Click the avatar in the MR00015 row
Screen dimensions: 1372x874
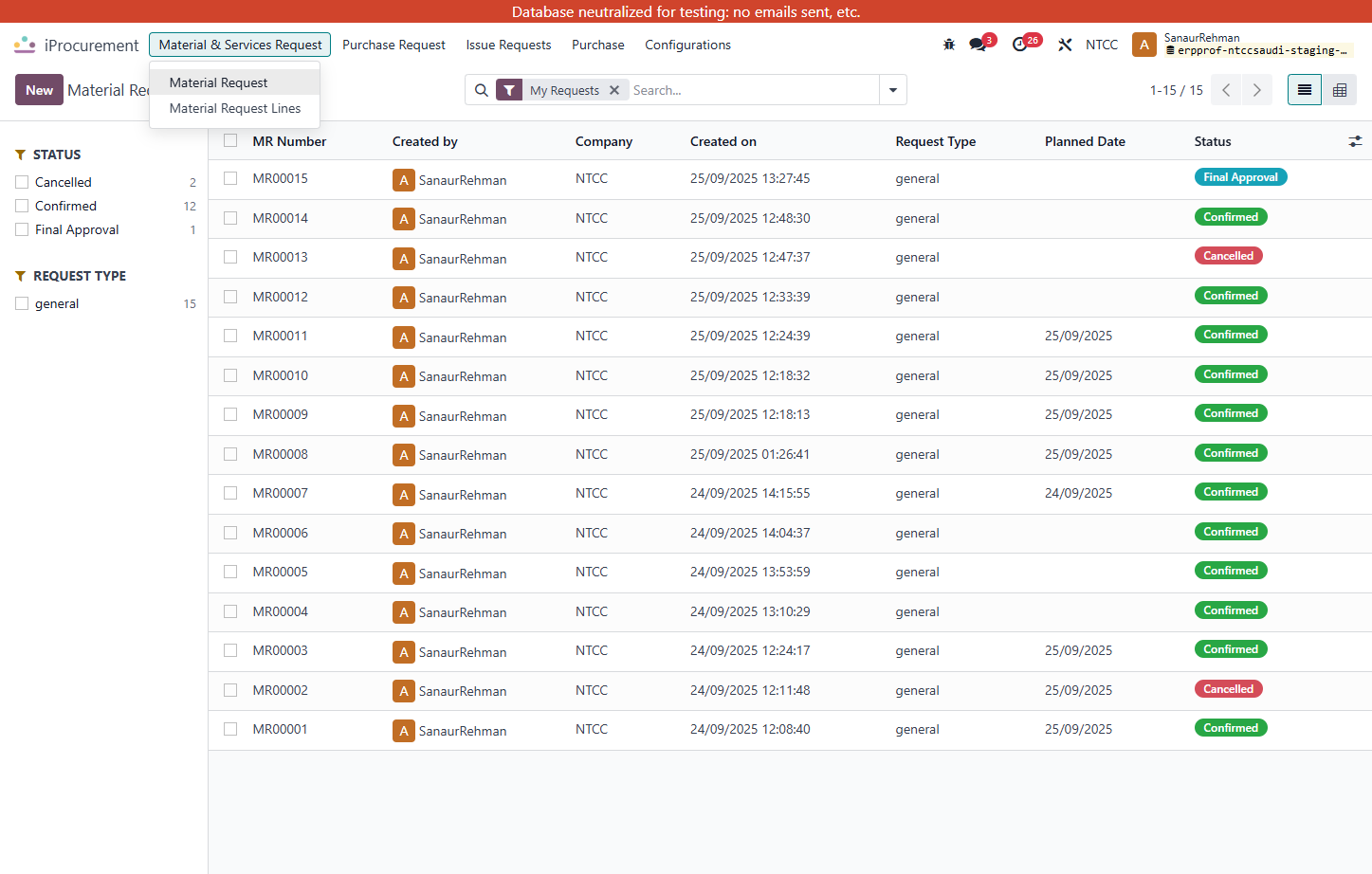(x=404, y=180)
